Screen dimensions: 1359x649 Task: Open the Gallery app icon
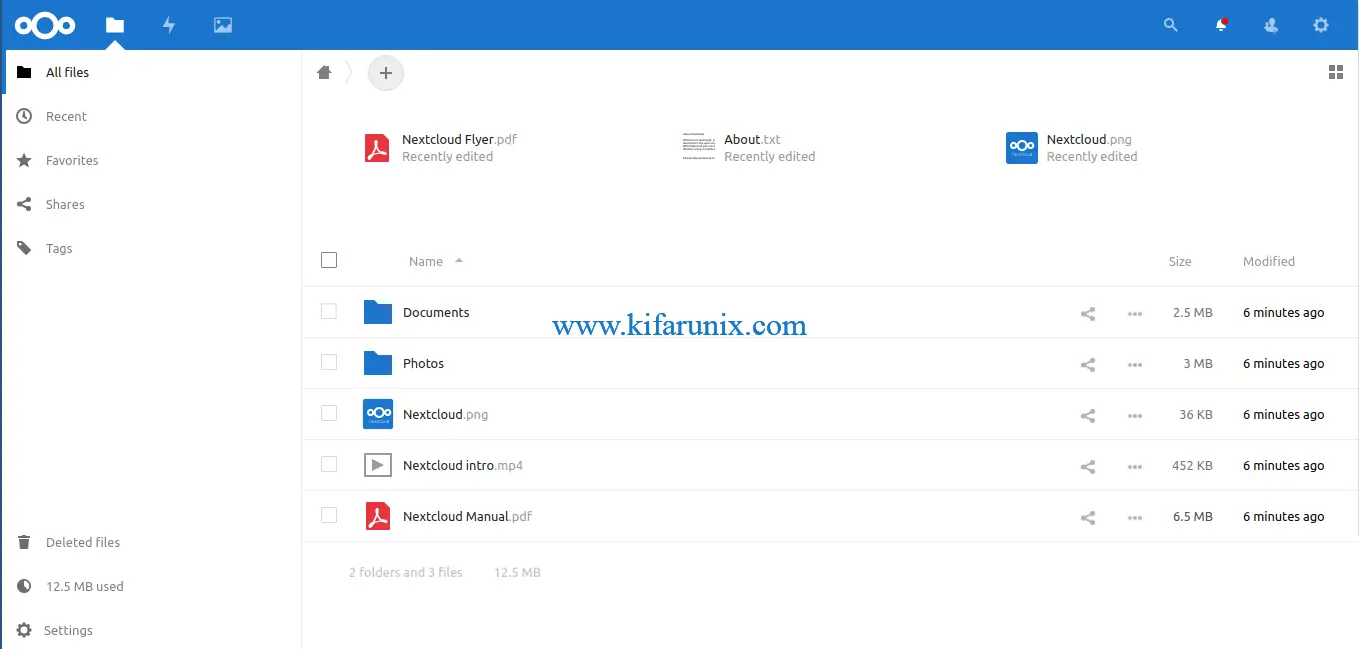(x=223, y=25)
